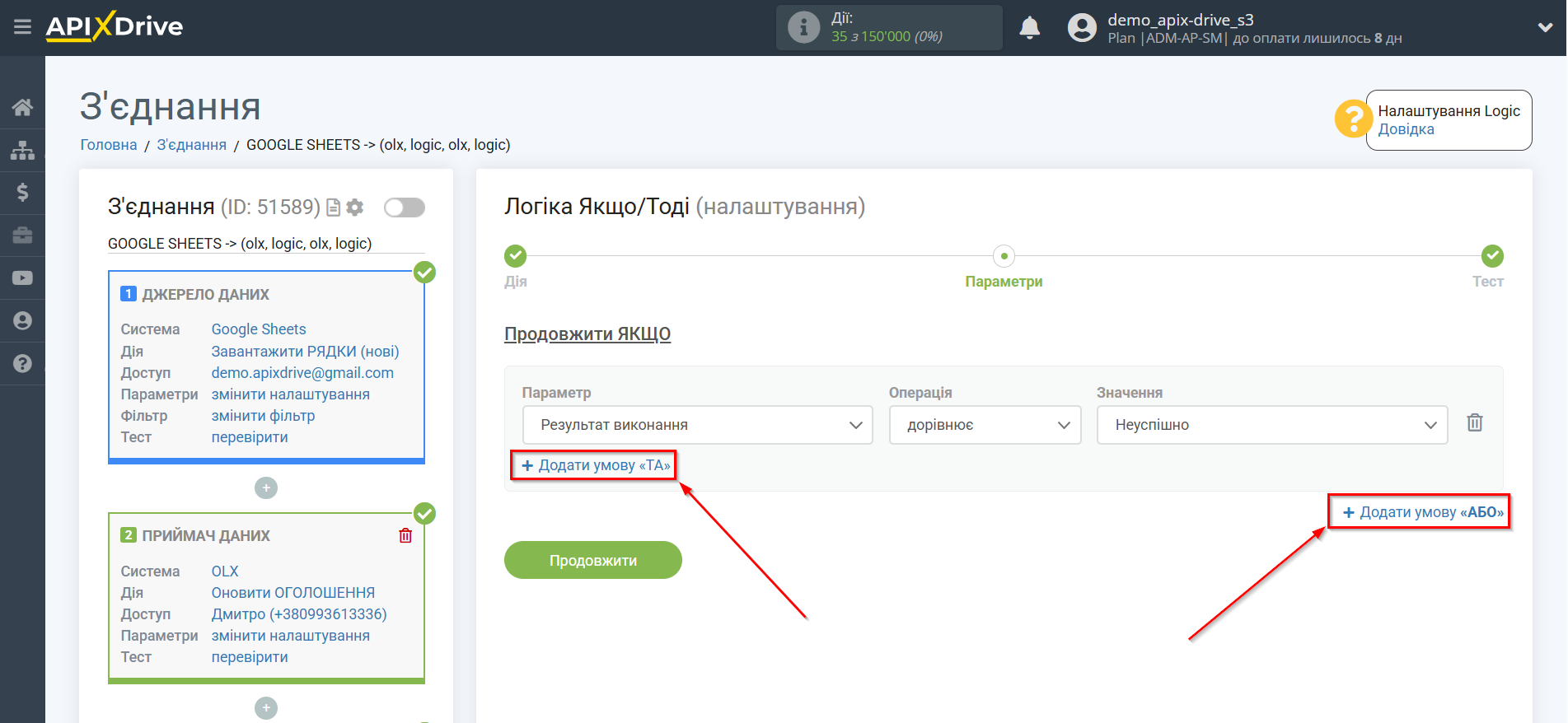The height and width of the screenshot is (723, 1568).
Task: Toggle the connection on/off switch
Action: tap(405, 208)
